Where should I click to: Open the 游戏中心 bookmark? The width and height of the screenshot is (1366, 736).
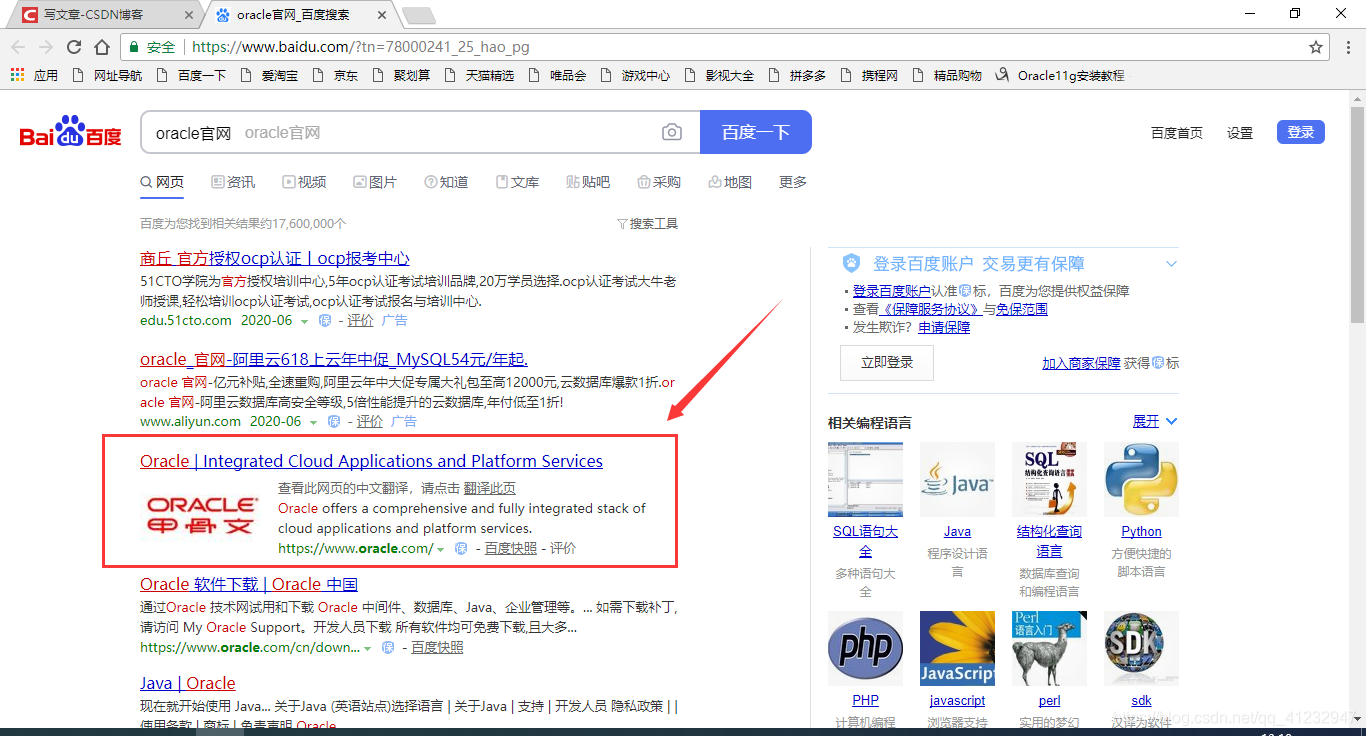[x=636, y=75]
